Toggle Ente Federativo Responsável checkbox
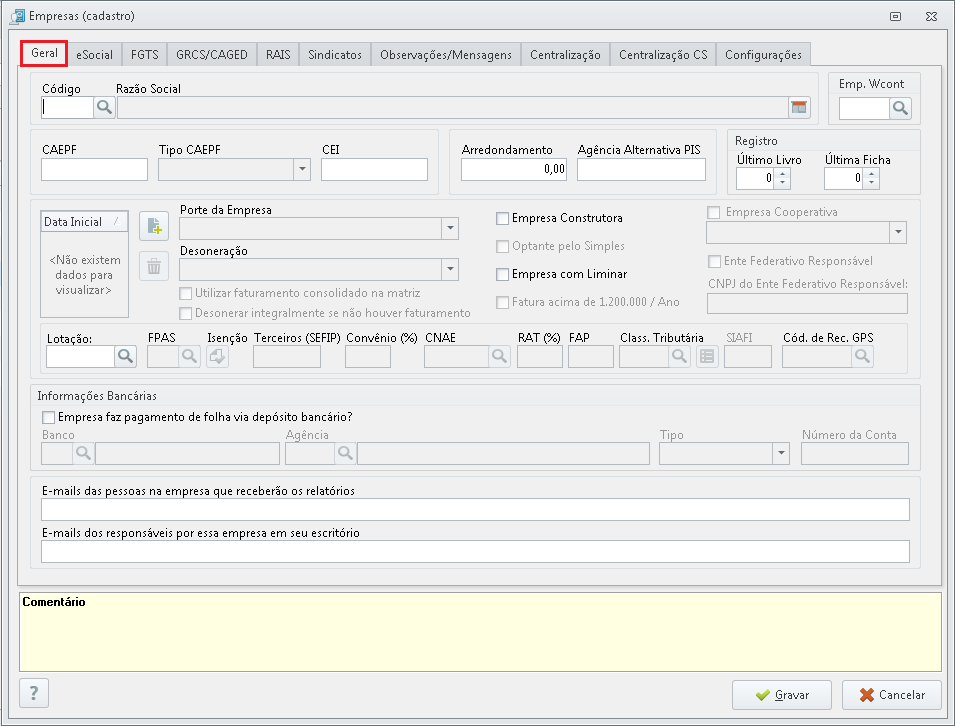 (714, 261)
